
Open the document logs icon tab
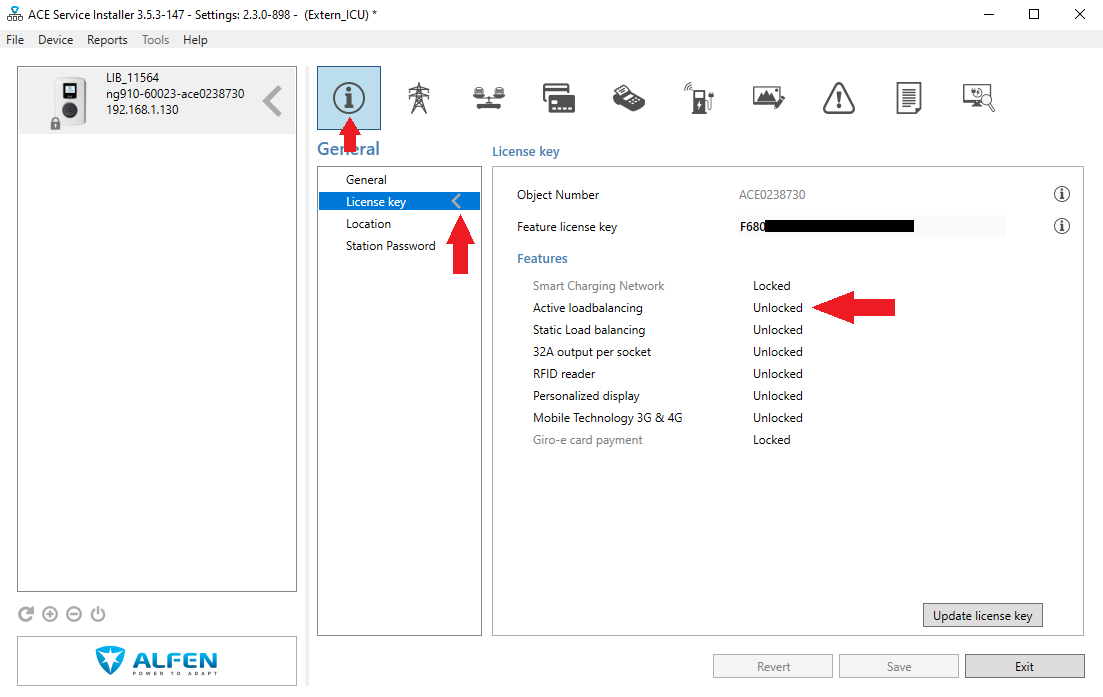908,98
